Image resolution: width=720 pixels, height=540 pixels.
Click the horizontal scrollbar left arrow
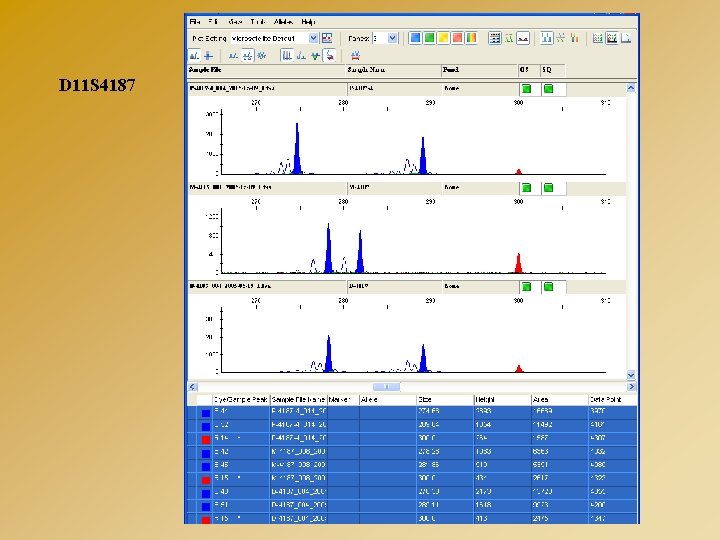click(x=192, y=387)
